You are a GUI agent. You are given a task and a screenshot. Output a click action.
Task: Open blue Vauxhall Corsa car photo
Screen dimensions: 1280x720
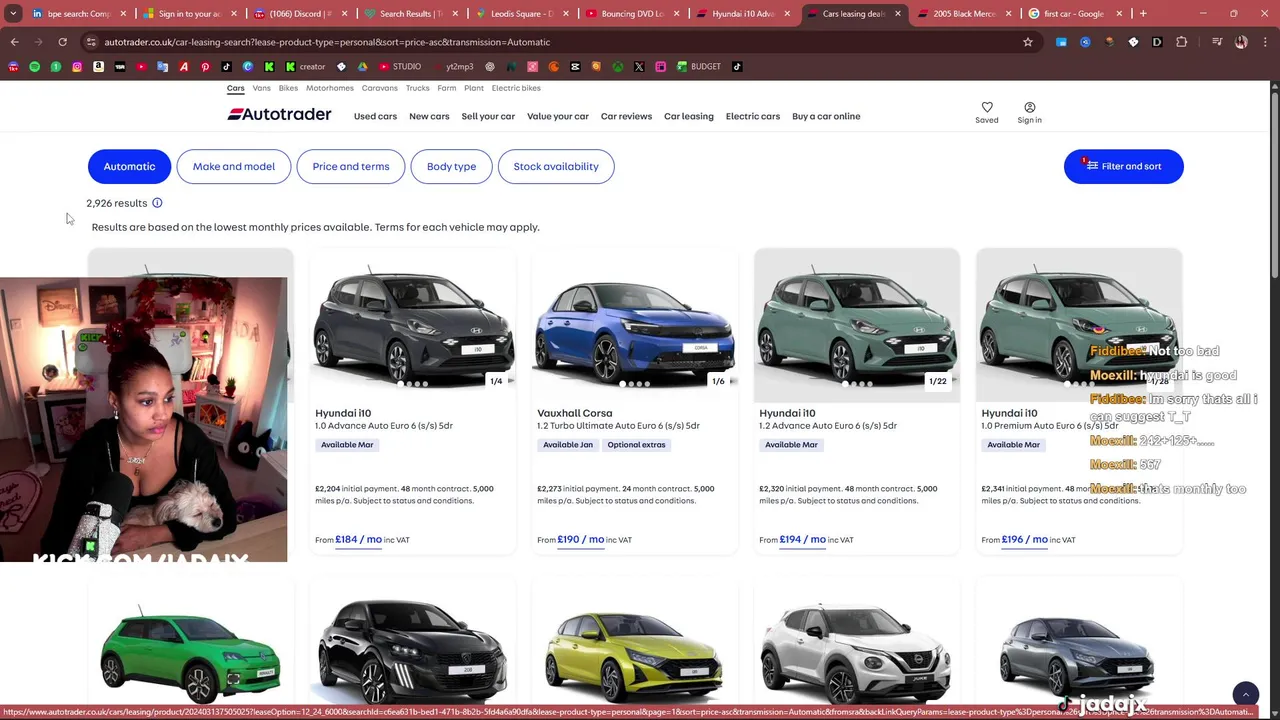click(634, 325)
